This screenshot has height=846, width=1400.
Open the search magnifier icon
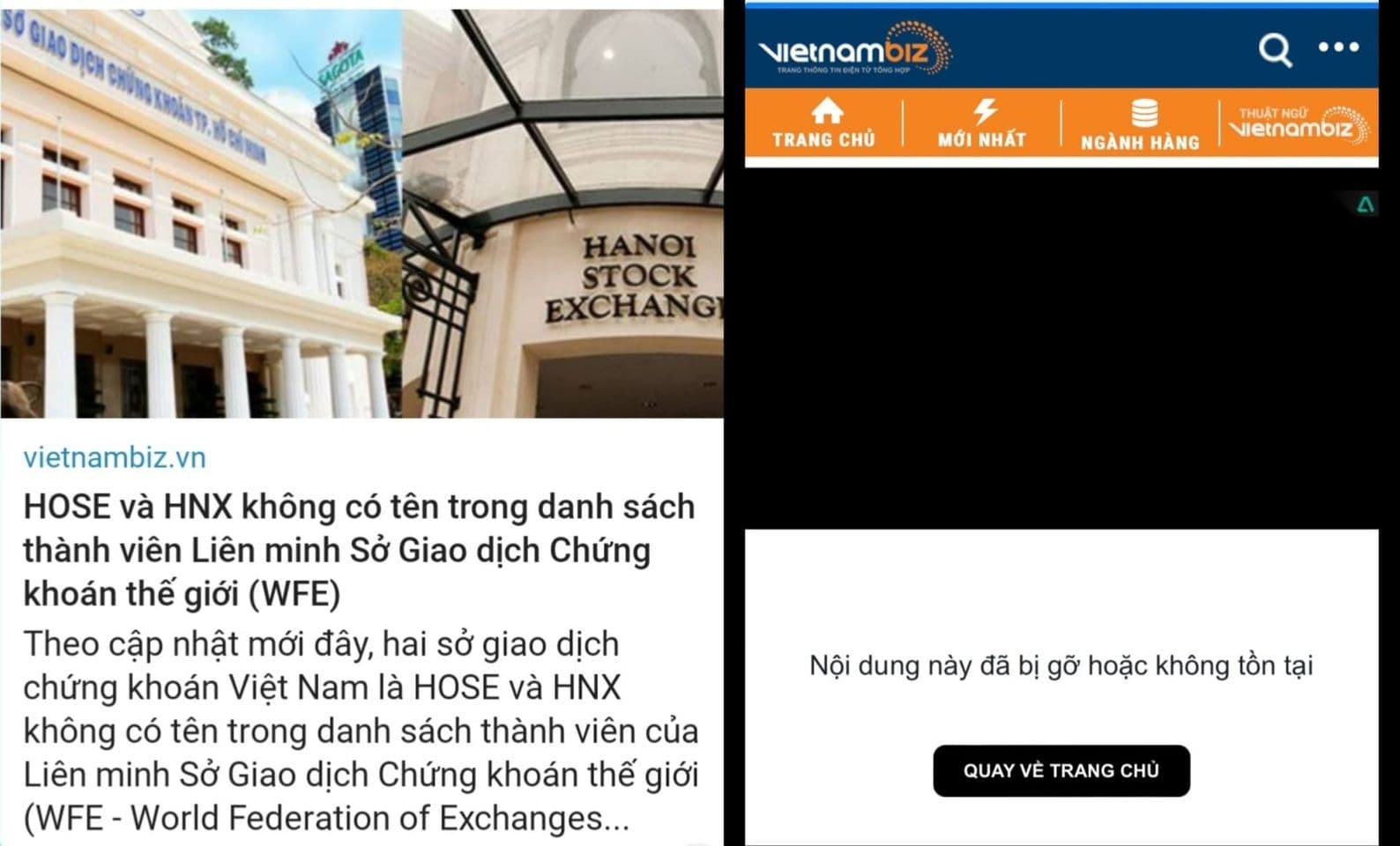[1275, 49]
